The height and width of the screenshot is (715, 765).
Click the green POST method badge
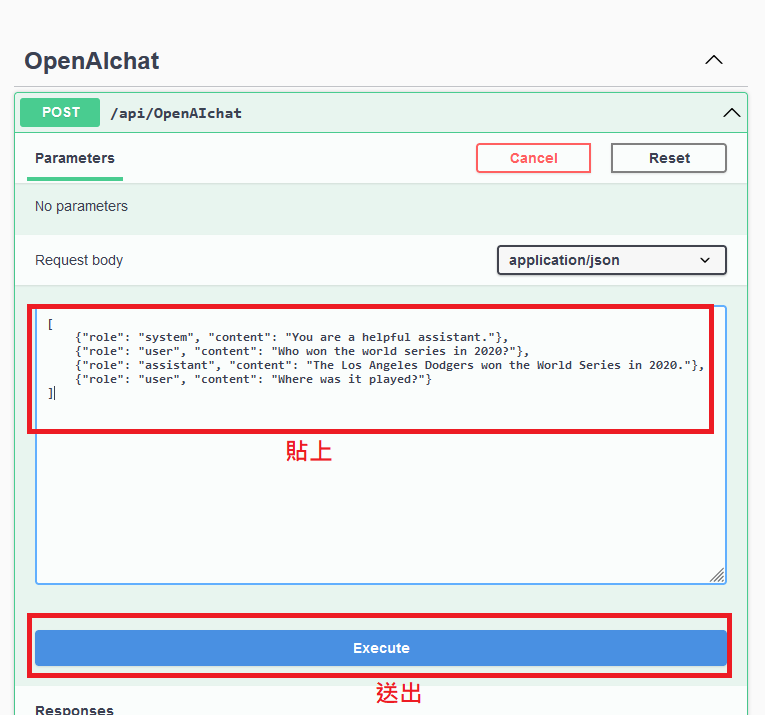[60, 113]
